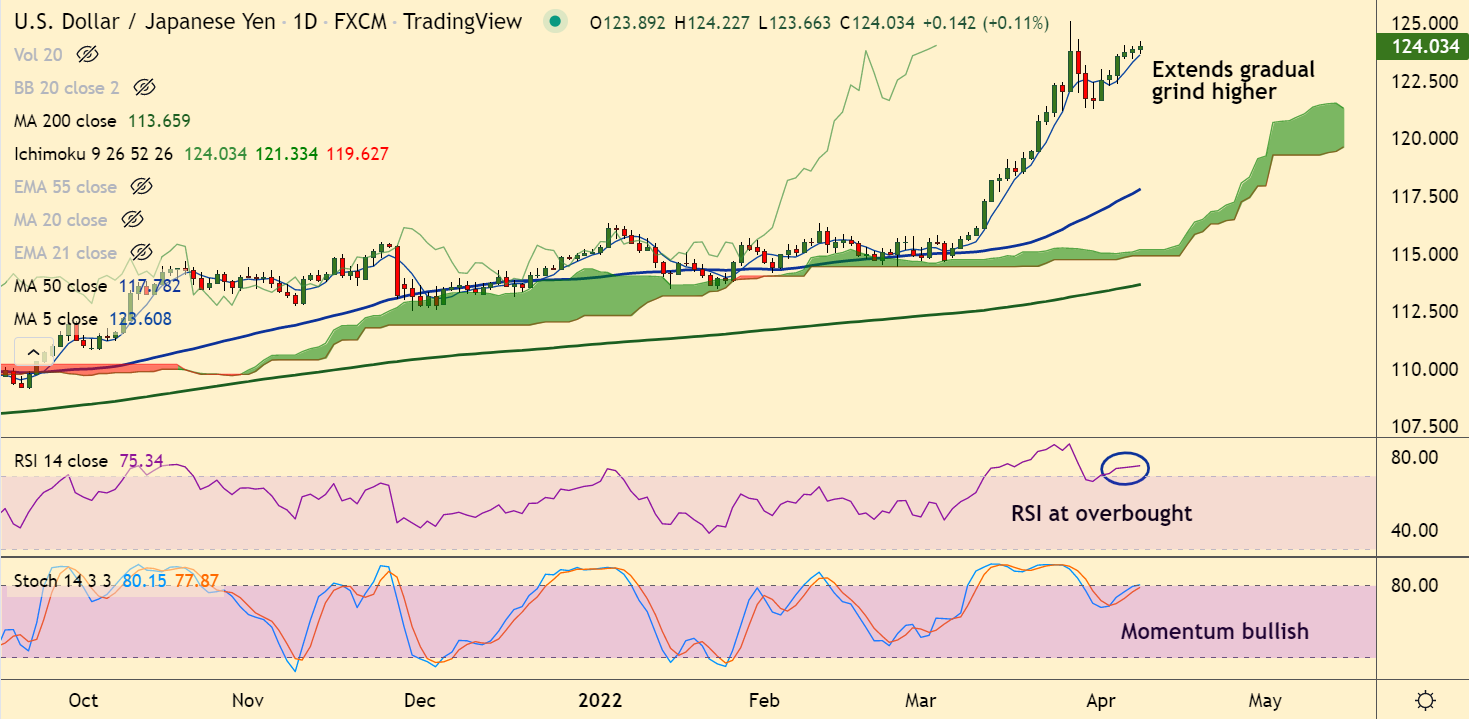
Task: Click 117.500 on the price axis
Action: coord(1424,197)
